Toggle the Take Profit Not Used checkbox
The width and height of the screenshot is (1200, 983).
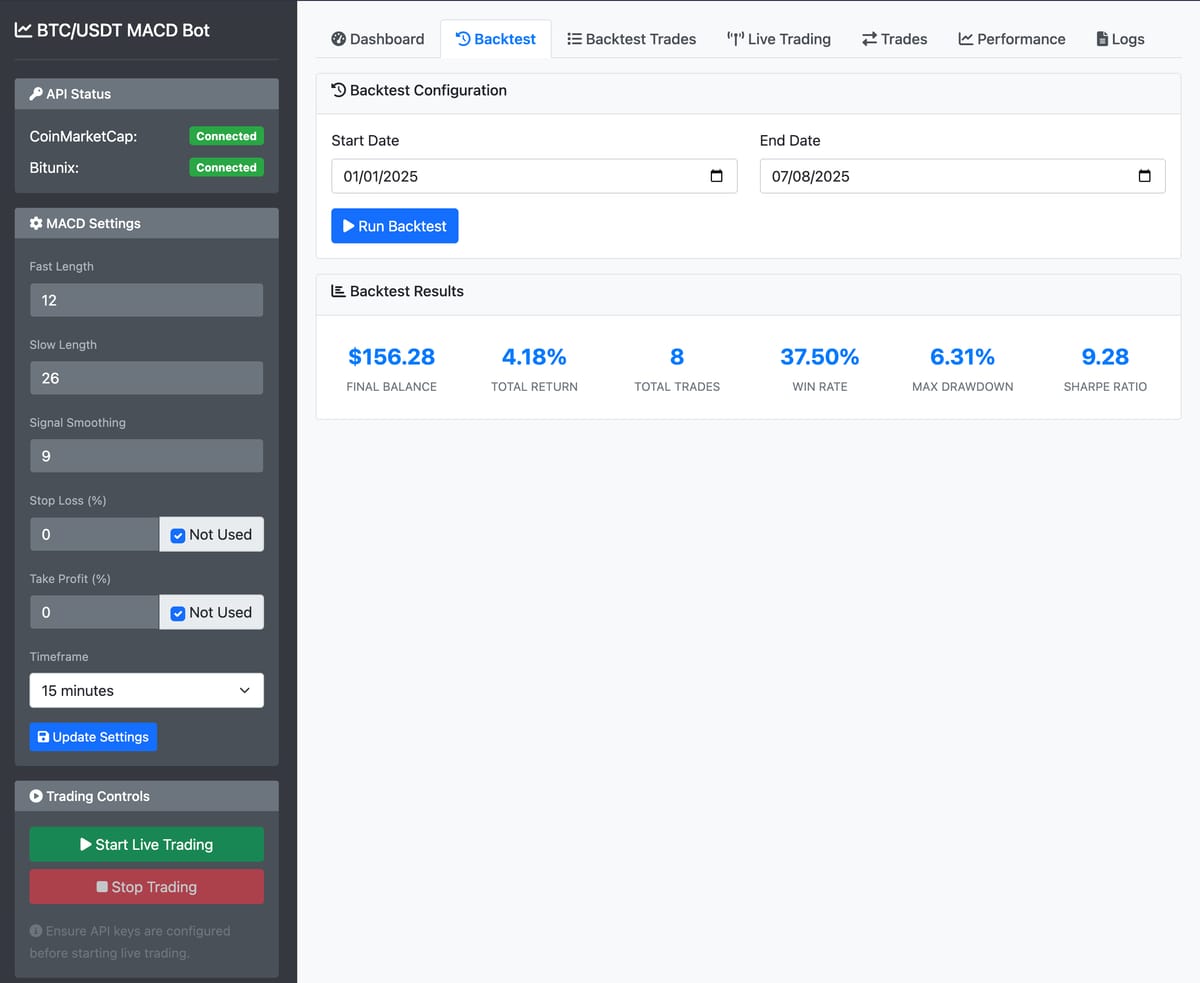(178, 613)
